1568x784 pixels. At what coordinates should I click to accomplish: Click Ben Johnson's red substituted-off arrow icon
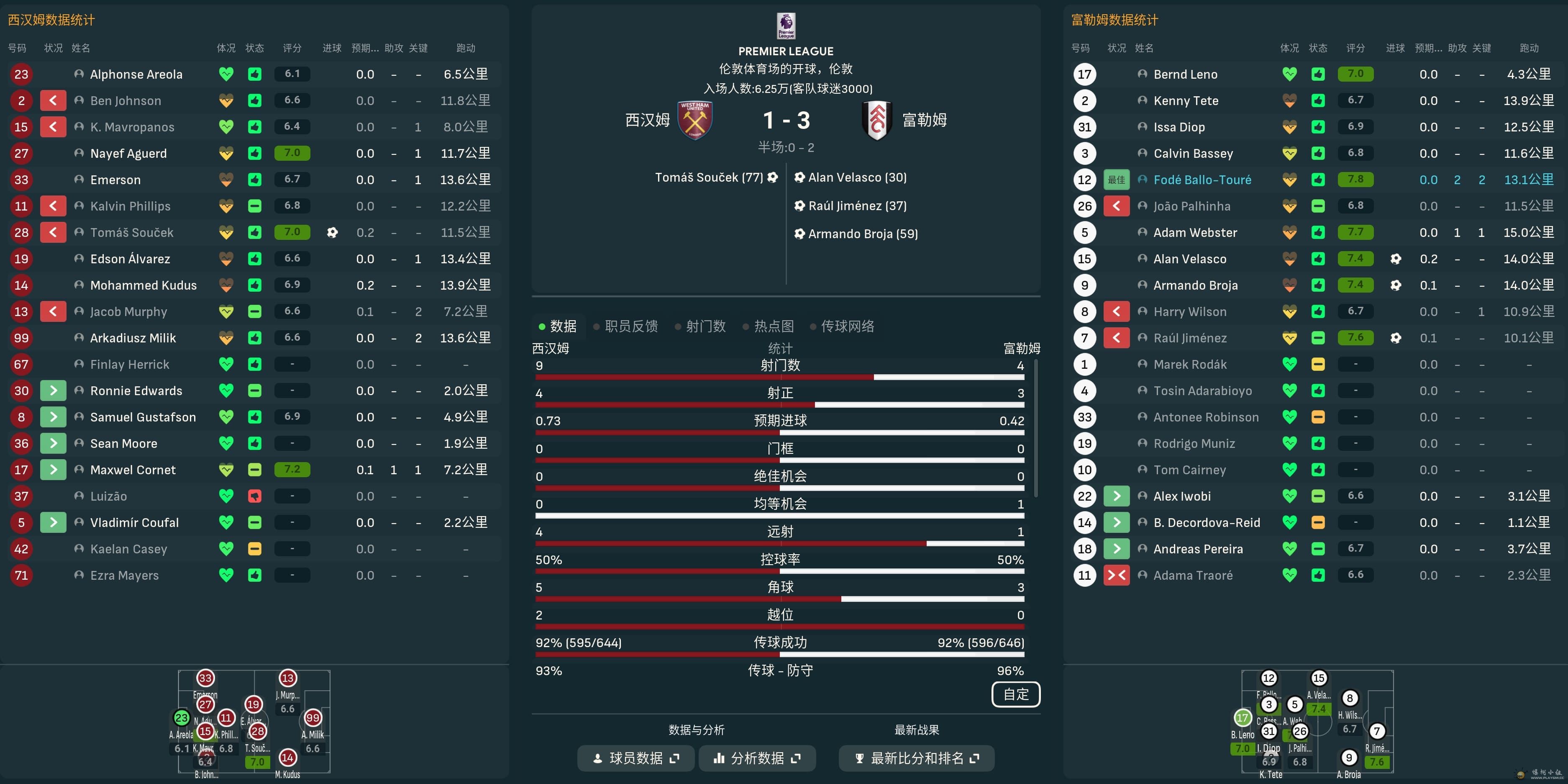(x=53, y=100)
